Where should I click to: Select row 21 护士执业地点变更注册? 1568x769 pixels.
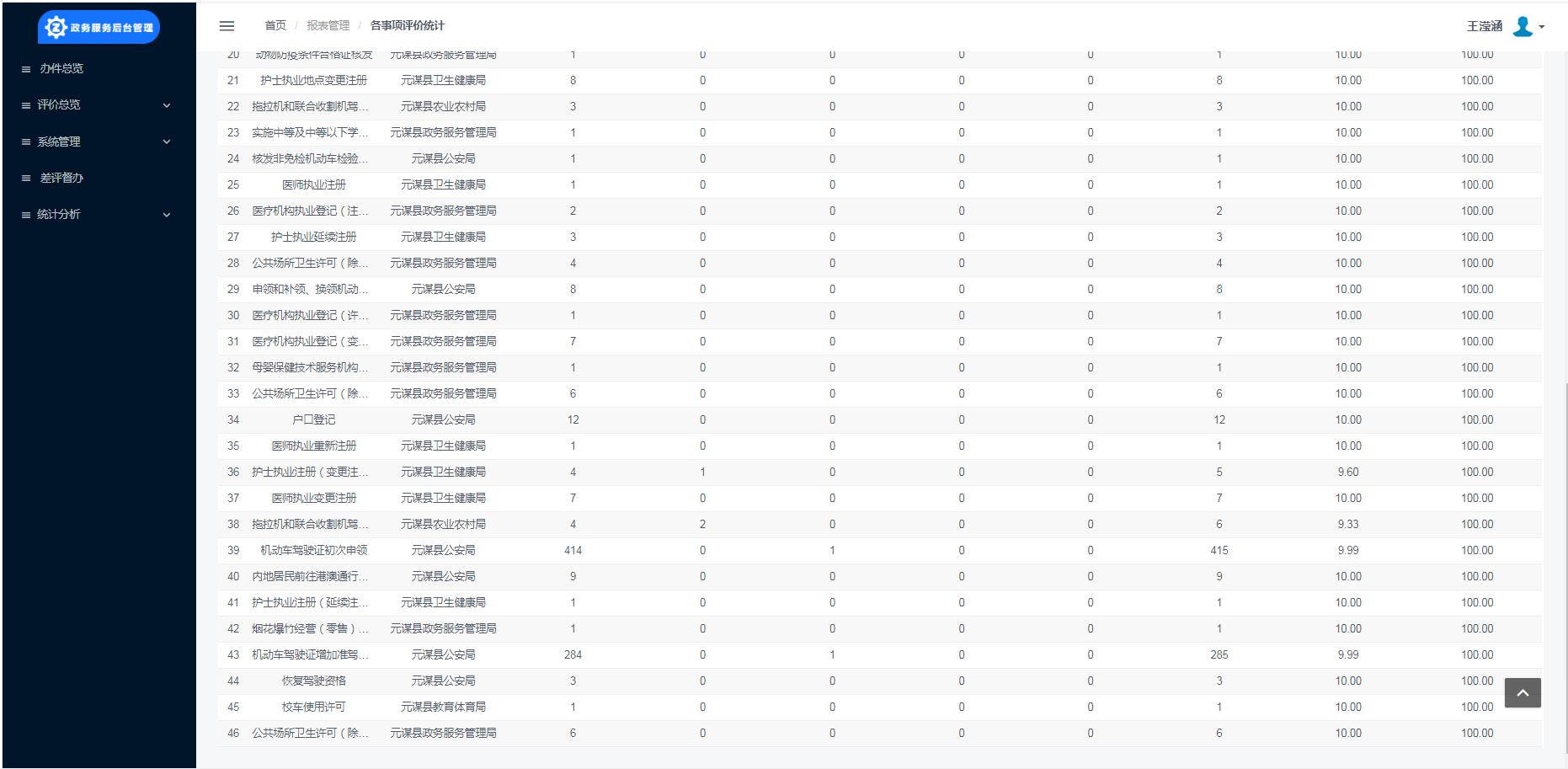880,81
